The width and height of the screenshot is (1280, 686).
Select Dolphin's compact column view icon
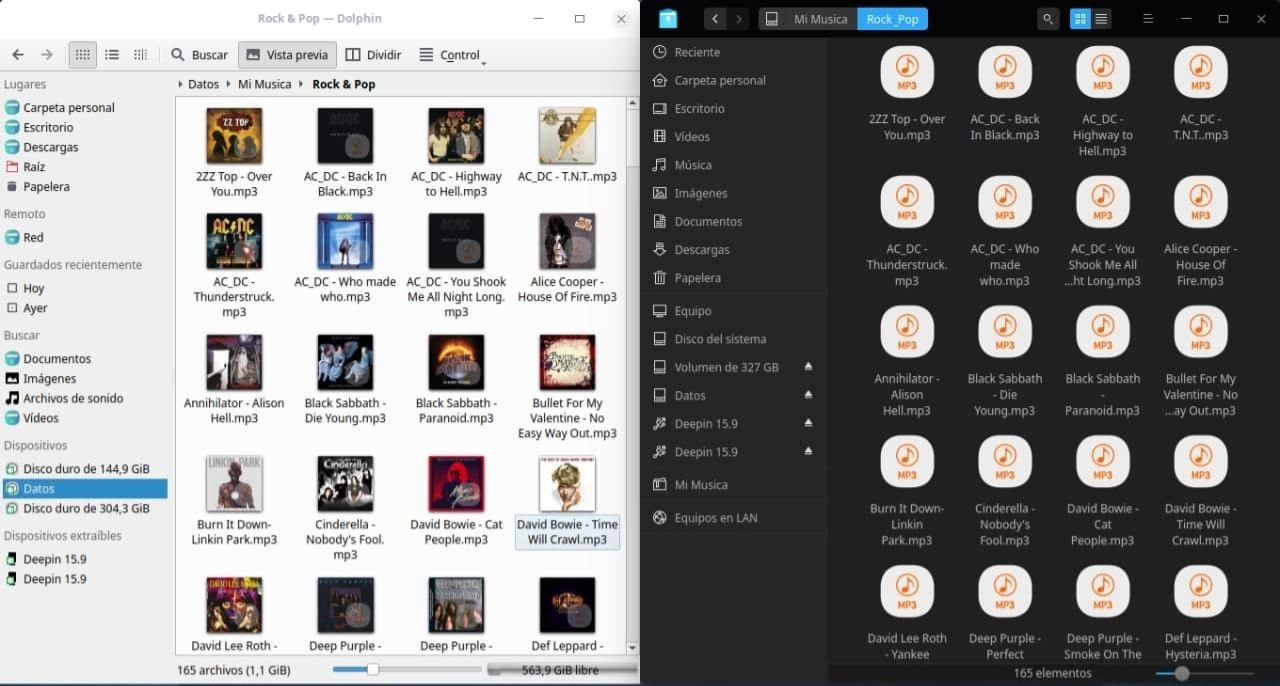pyautogui.click(x=141, y=55)
